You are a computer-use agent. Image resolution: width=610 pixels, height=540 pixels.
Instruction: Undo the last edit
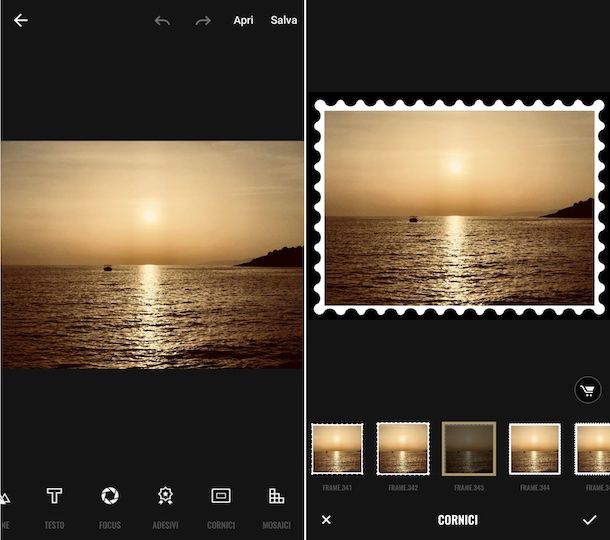162,21
